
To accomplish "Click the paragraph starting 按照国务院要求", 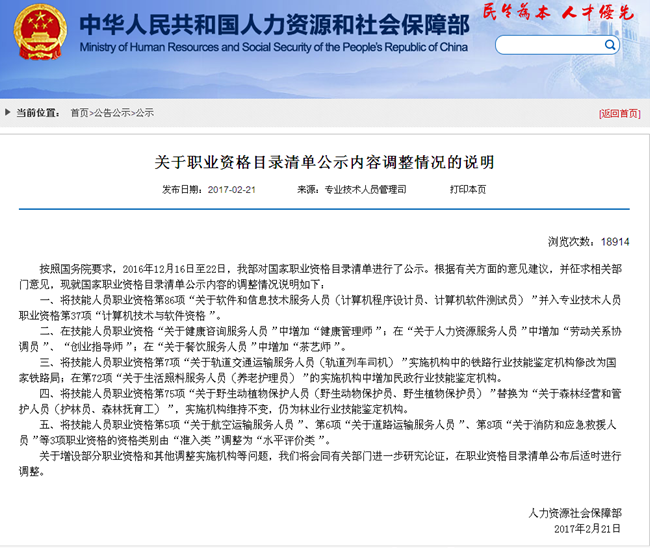I will pyautogui.click(x=320, y=276).
